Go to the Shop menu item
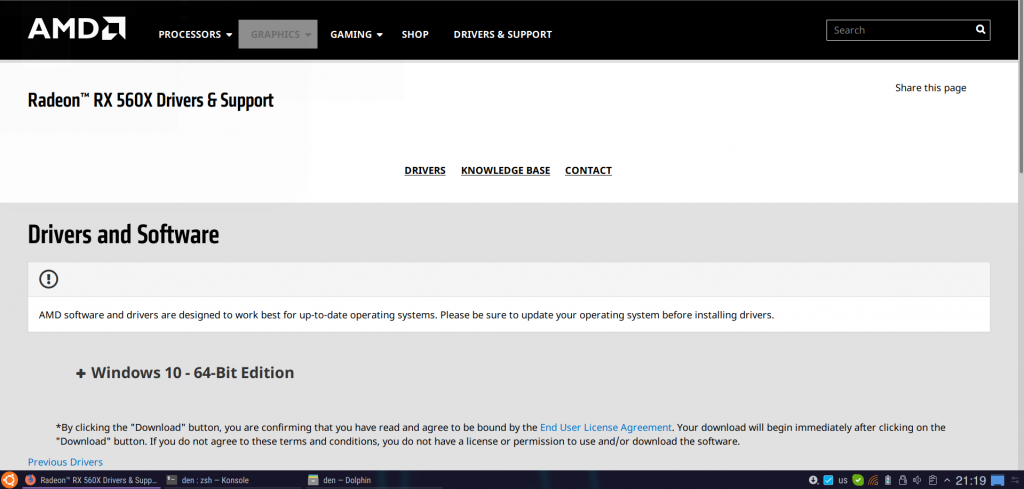The image size is (1024, 489). click(415, 34)
